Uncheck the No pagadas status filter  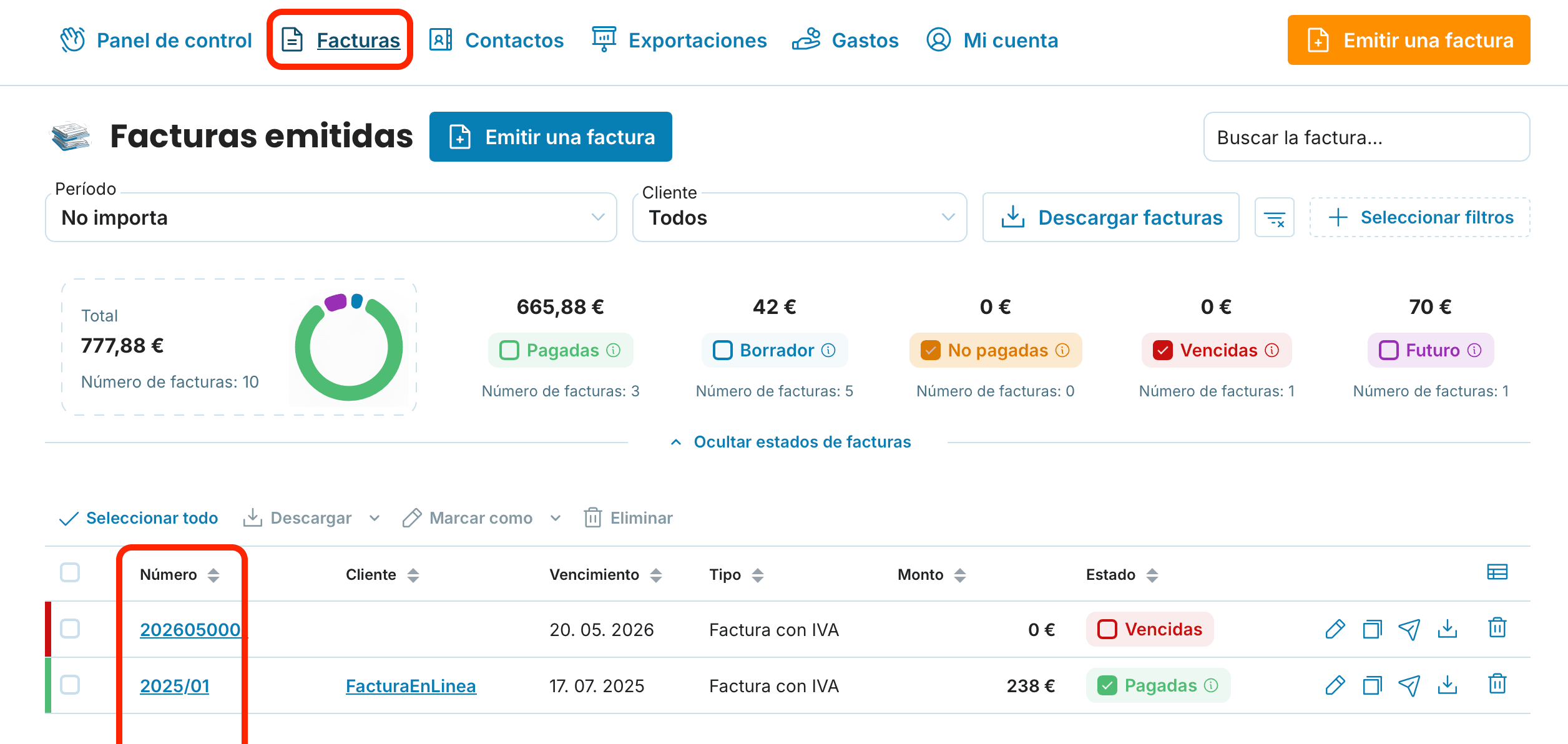(x=931, y=350)
